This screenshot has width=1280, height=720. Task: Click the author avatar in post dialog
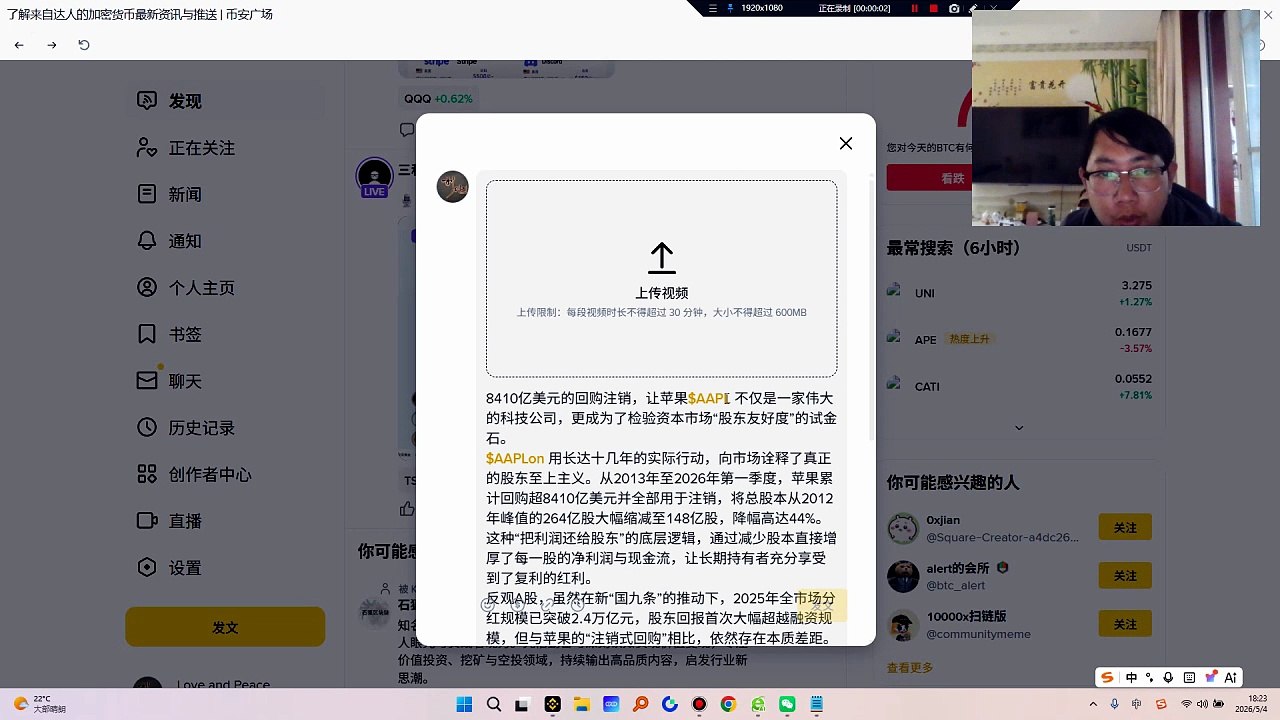(x=452, y=186)
